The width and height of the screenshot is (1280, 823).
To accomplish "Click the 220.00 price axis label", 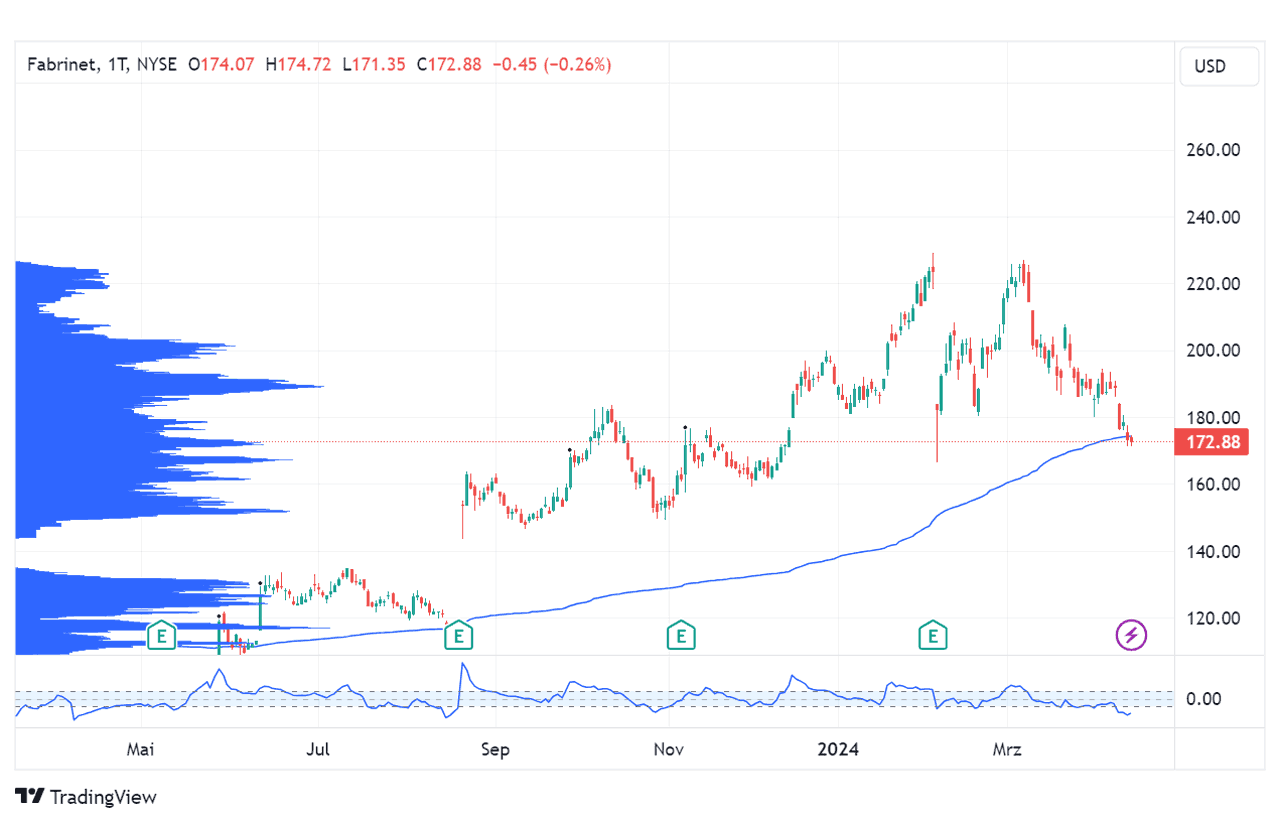I will pos(1213,284).
